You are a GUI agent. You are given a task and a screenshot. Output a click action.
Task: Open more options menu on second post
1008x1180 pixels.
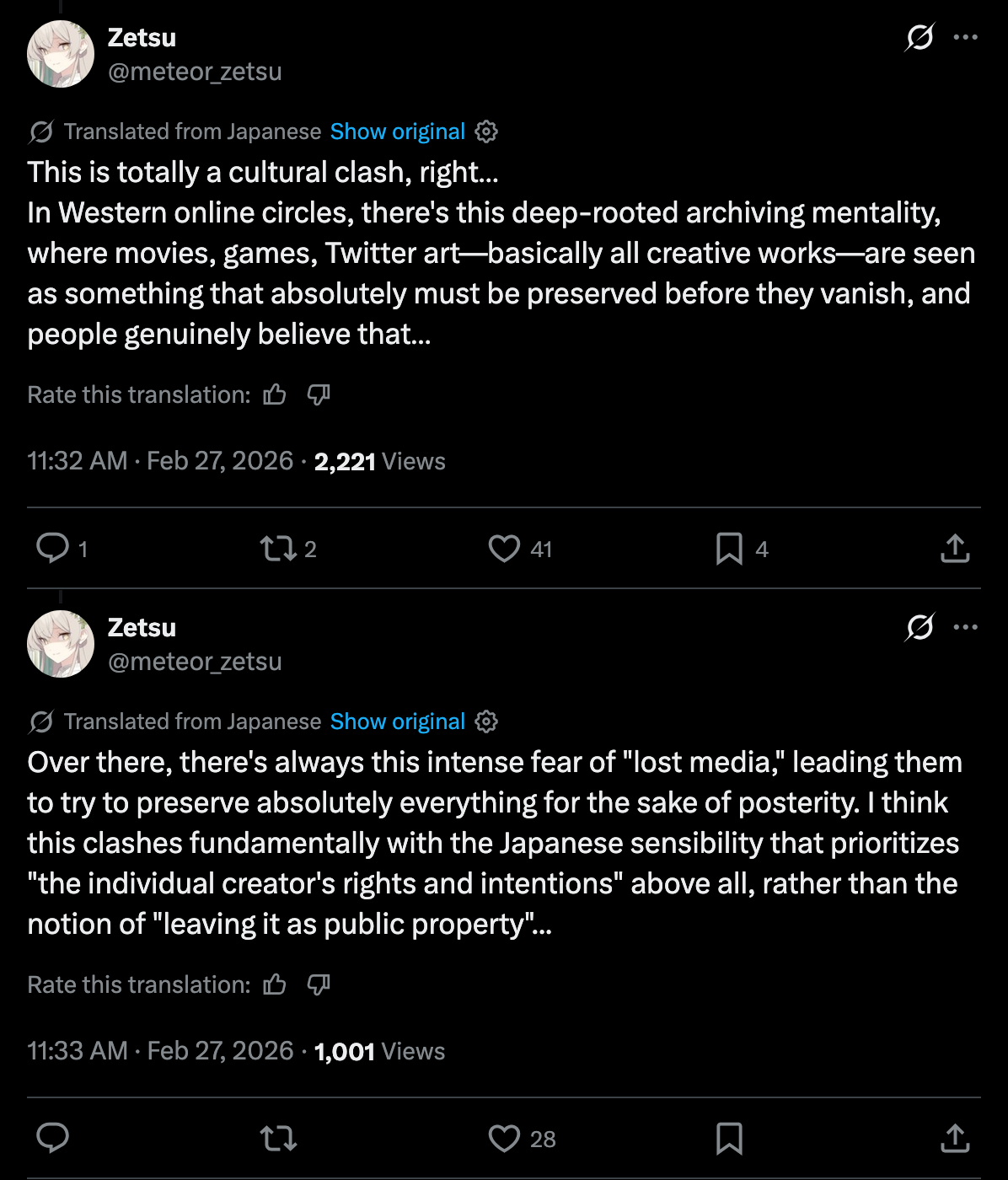(x=965, y=627)
